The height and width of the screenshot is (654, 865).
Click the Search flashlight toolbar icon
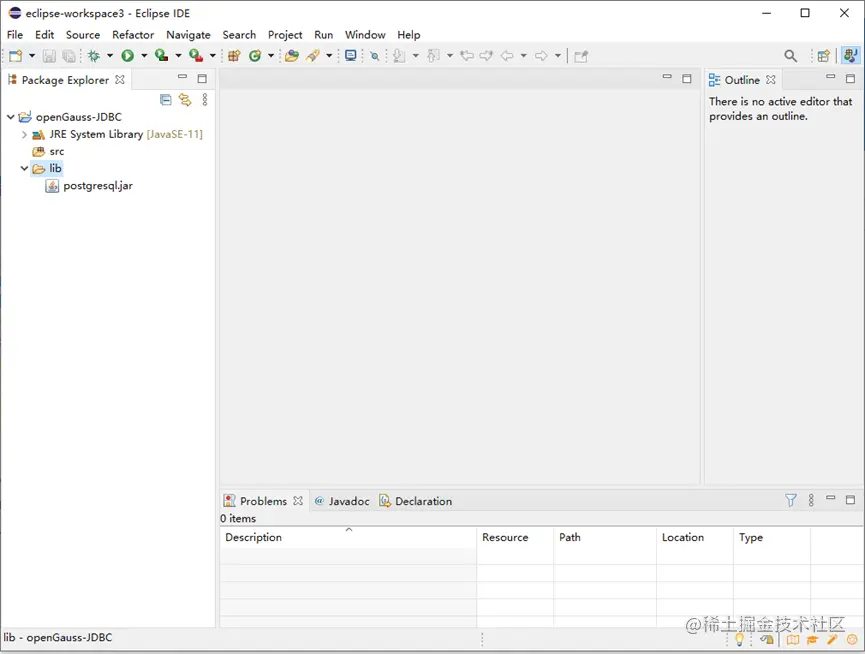[x=313, y=56]
